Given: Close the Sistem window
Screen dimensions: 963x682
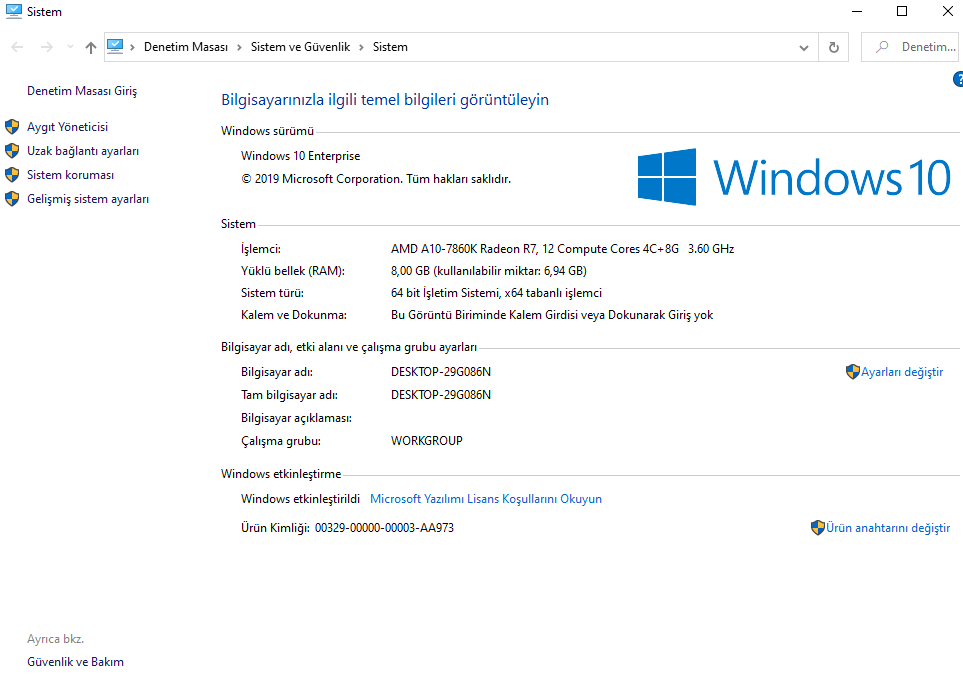Looking at the screenshot, I should pos(948,12).
